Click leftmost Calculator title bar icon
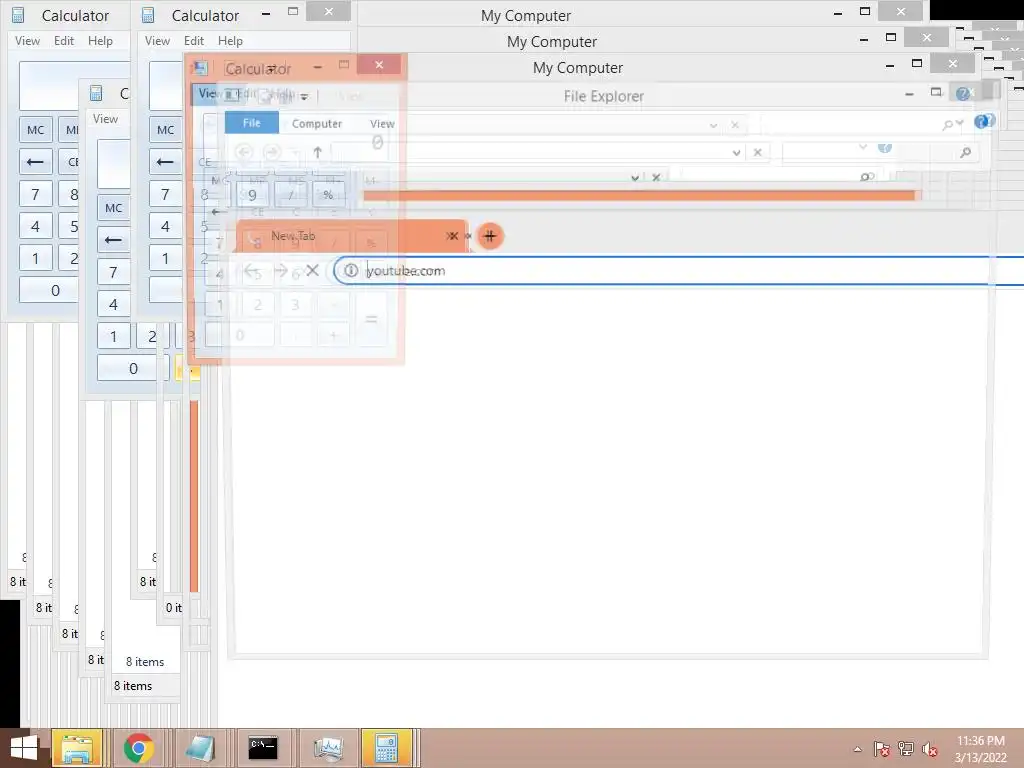The image size is (1024, 768). click(x=18, y=15)
